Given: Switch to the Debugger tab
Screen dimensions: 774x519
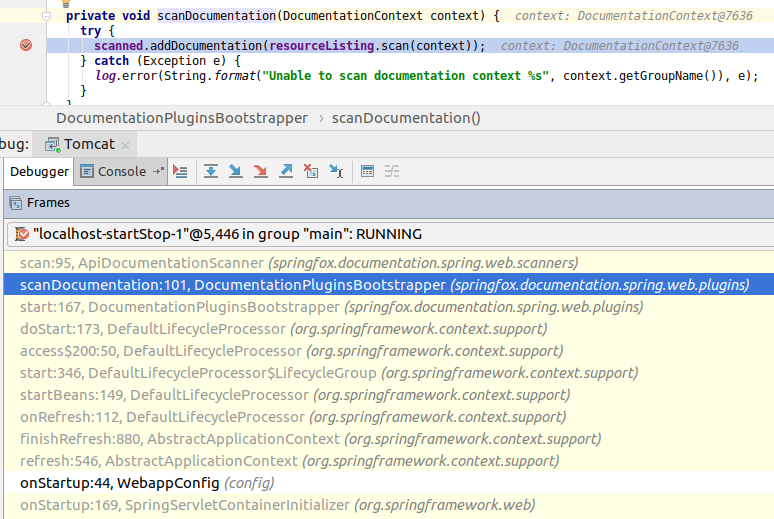Looking at the screenshot, I should coord(39,172).
